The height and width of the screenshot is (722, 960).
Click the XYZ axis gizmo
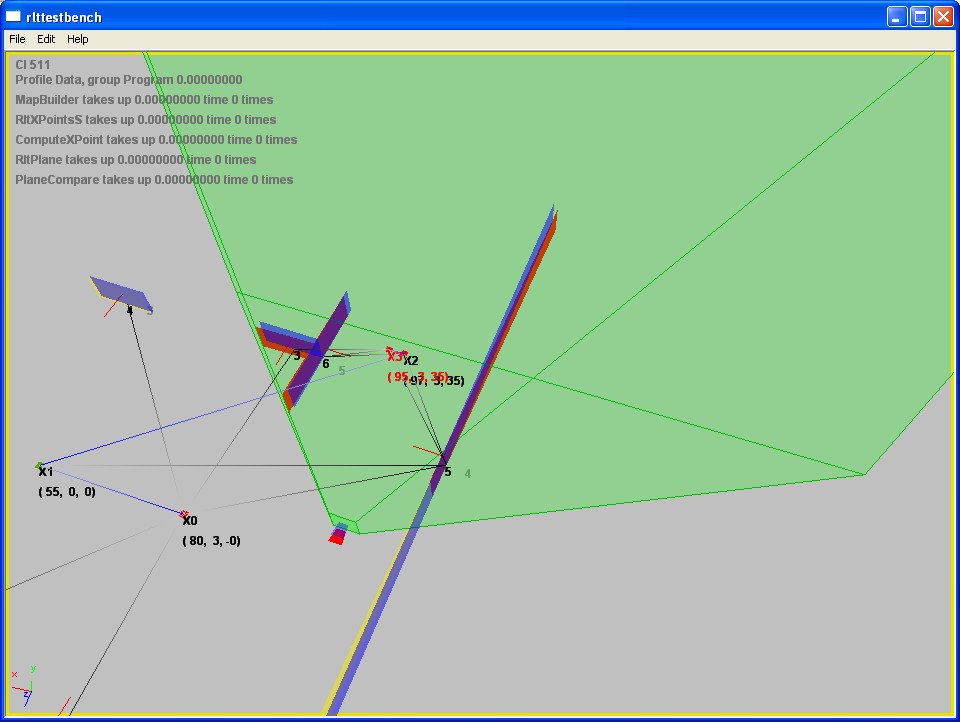tap(24, 688)
